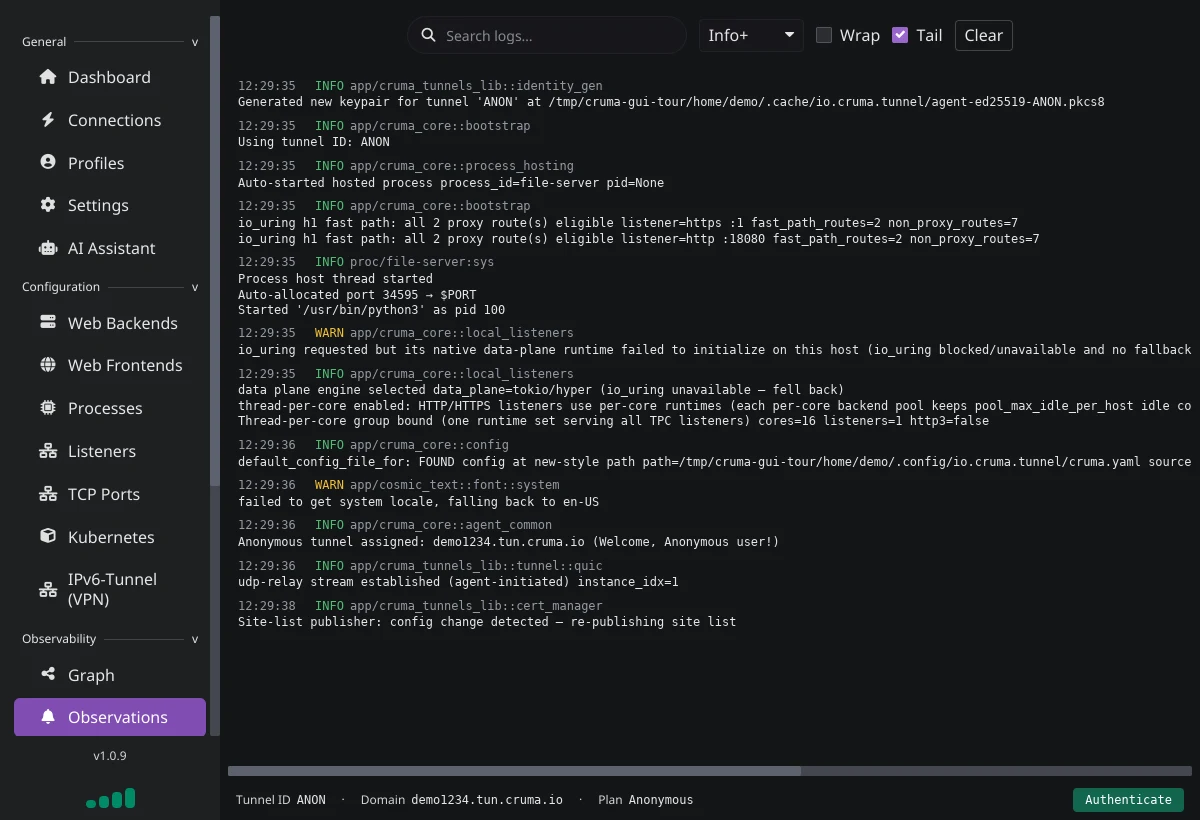
Task: Click the v1.0.9 version label
Action: (110, 756)
